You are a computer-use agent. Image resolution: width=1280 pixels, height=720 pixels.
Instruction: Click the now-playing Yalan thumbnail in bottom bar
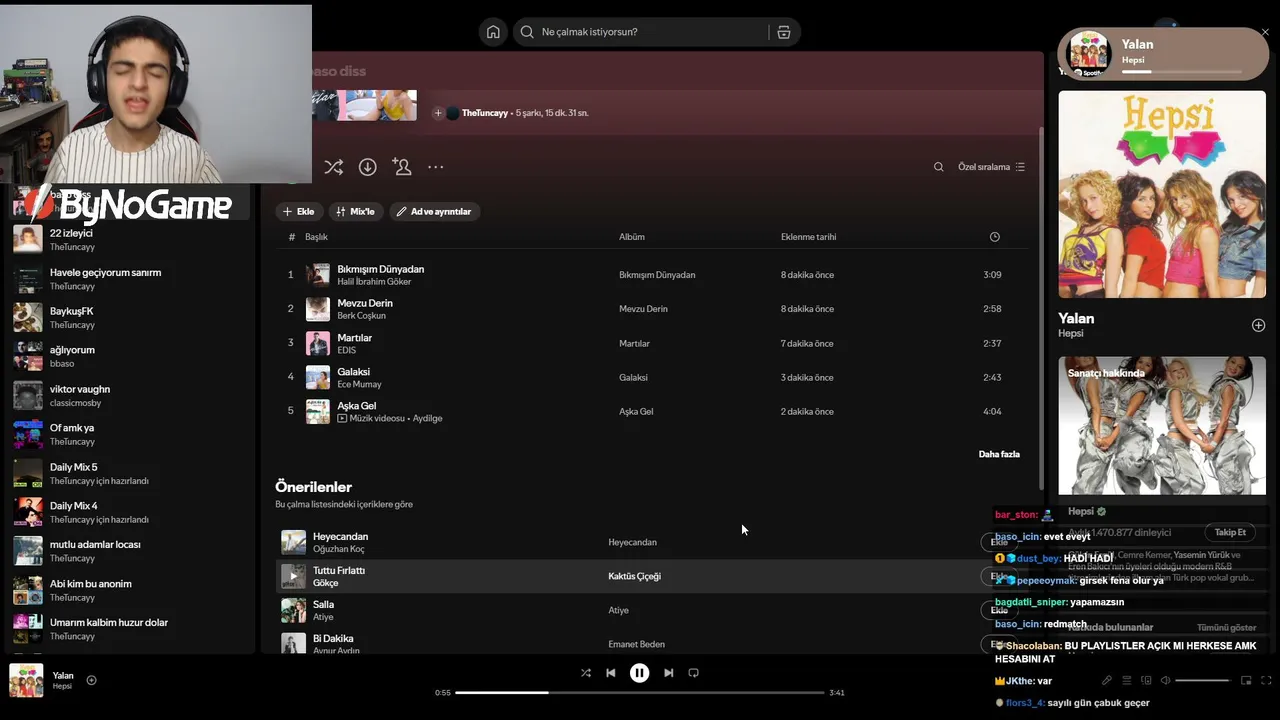pos(26,680)
